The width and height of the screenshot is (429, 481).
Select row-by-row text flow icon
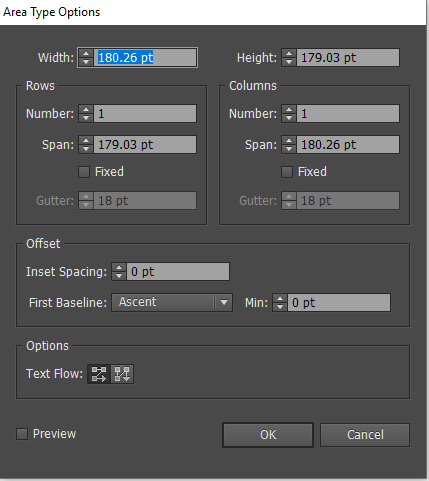click(x=99, y=374)
